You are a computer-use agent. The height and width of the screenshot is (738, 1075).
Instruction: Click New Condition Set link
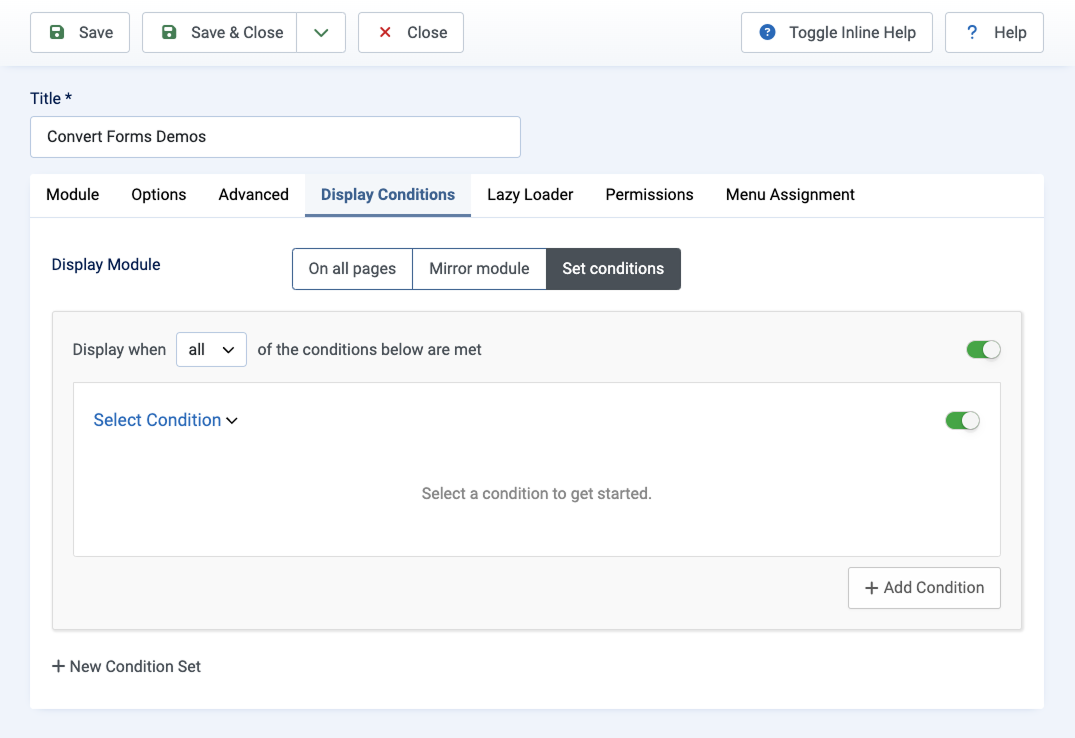(x=126, y=667)
